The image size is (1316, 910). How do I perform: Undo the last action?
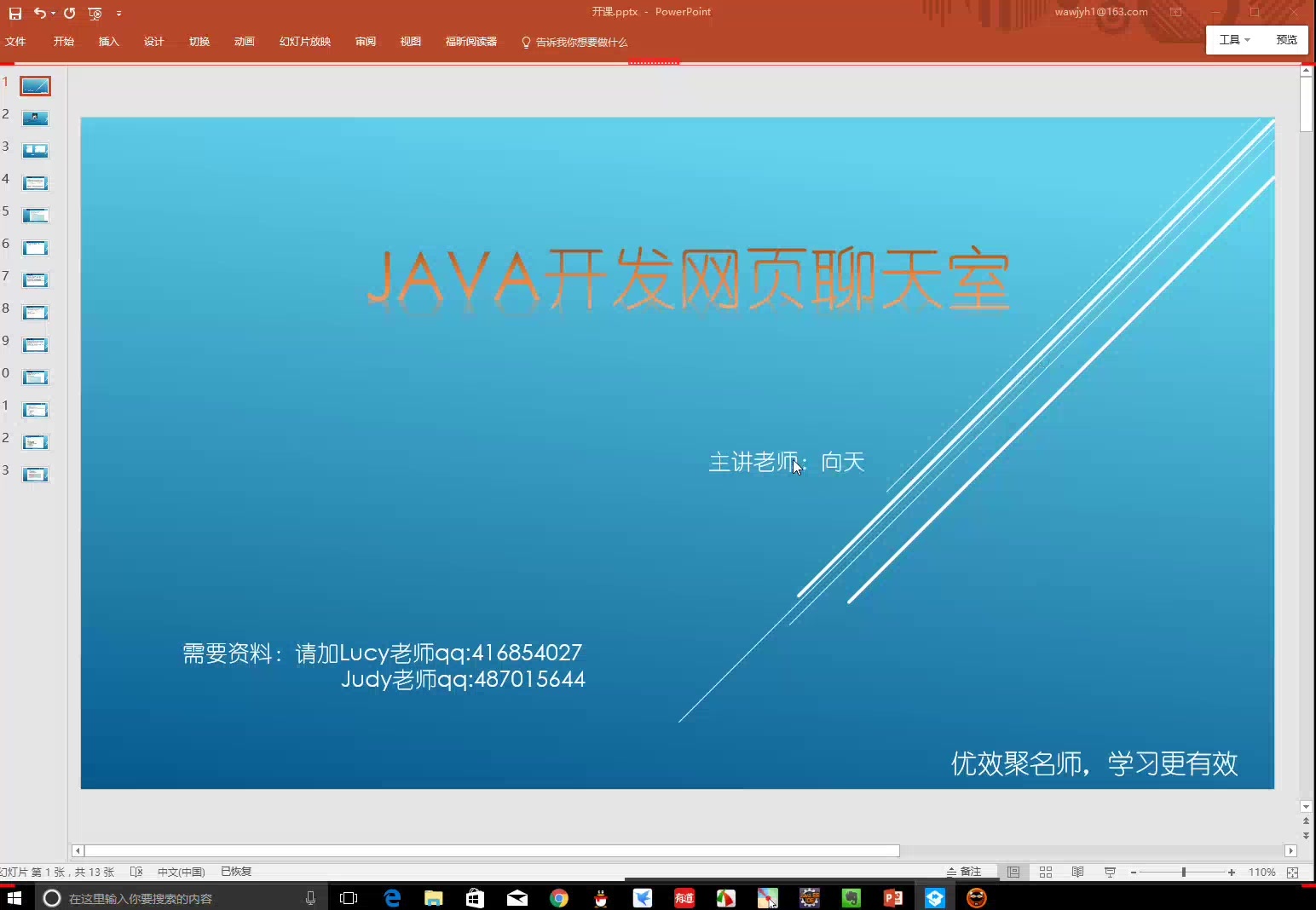39,13
